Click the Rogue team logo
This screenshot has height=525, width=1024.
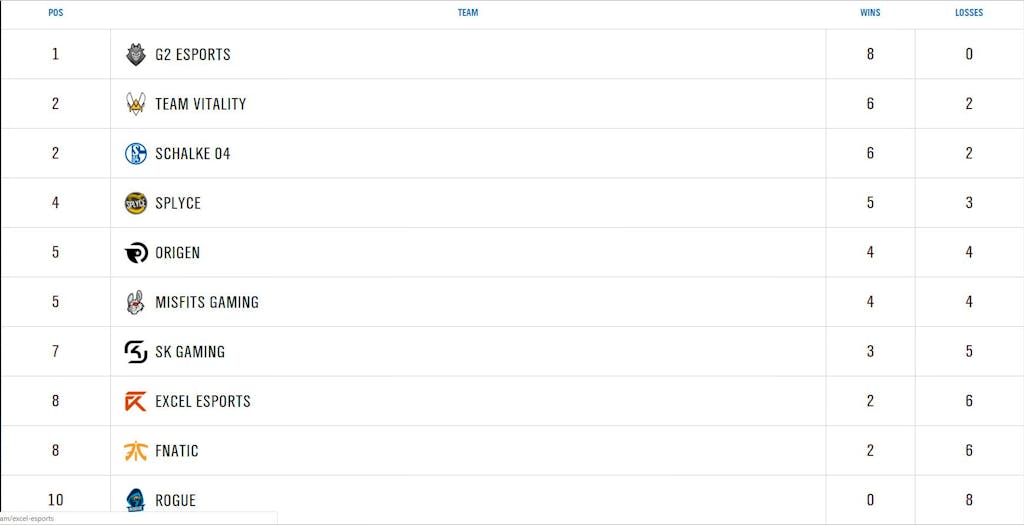(136, 500)
